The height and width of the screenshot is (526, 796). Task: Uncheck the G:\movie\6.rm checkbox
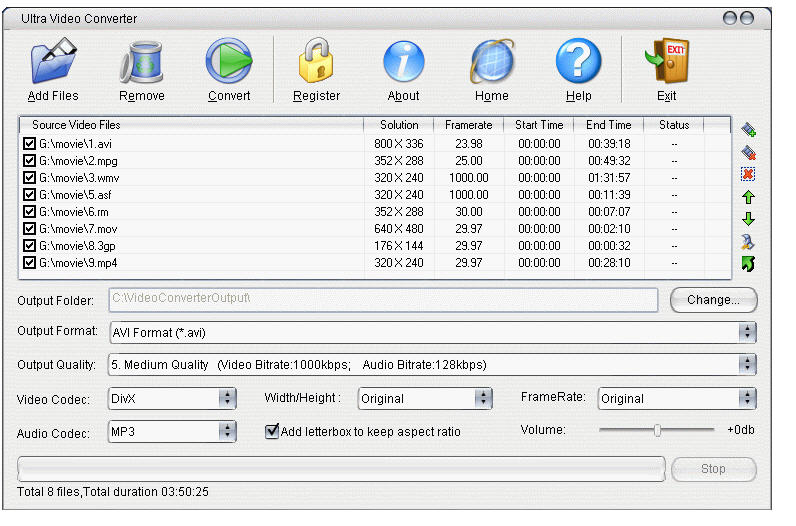click(x=29, y=212)
